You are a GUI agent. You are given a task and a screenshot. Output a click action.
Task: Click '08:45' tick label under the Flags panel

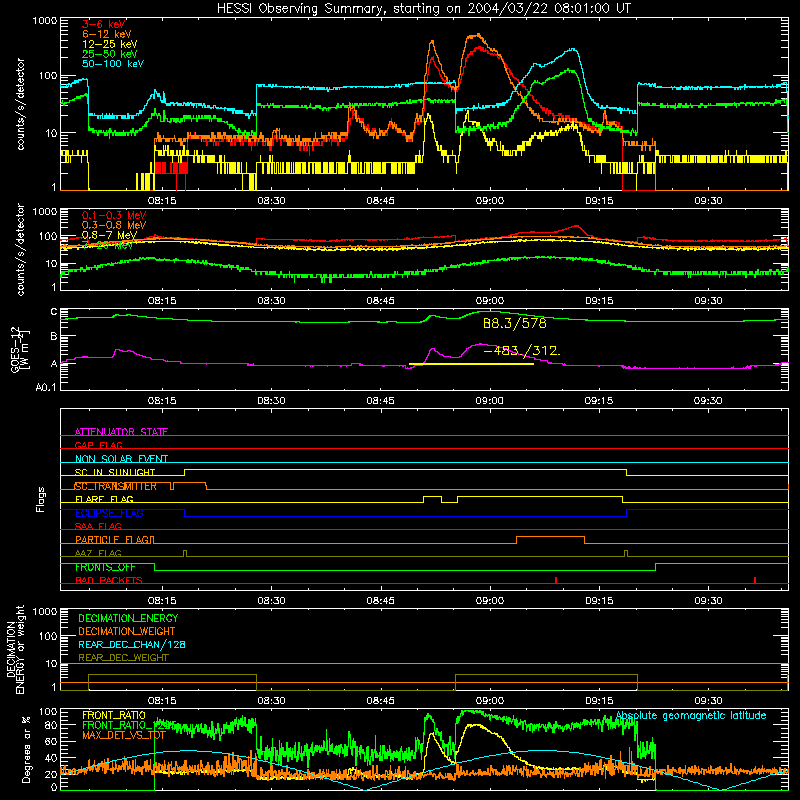pyautogui.click(x=381, y=601)
